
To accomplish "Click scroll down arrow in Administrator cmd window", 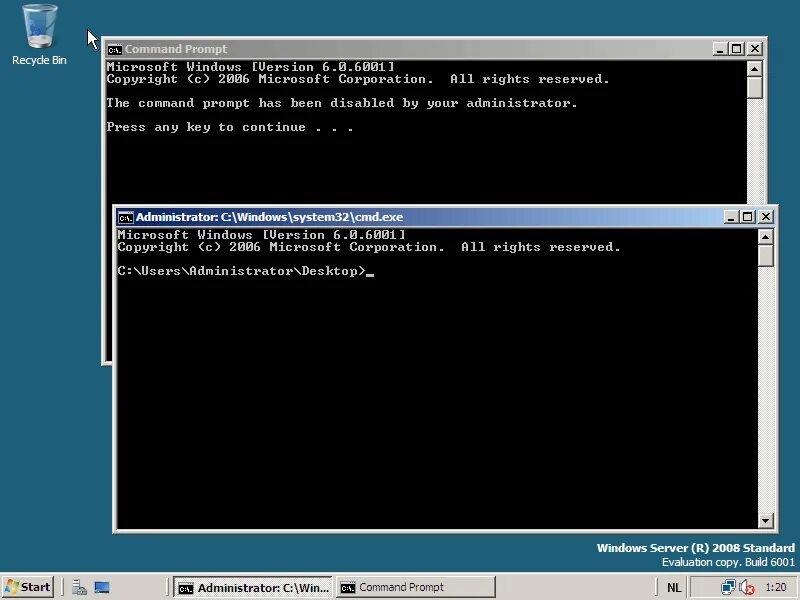I will 765,520.
